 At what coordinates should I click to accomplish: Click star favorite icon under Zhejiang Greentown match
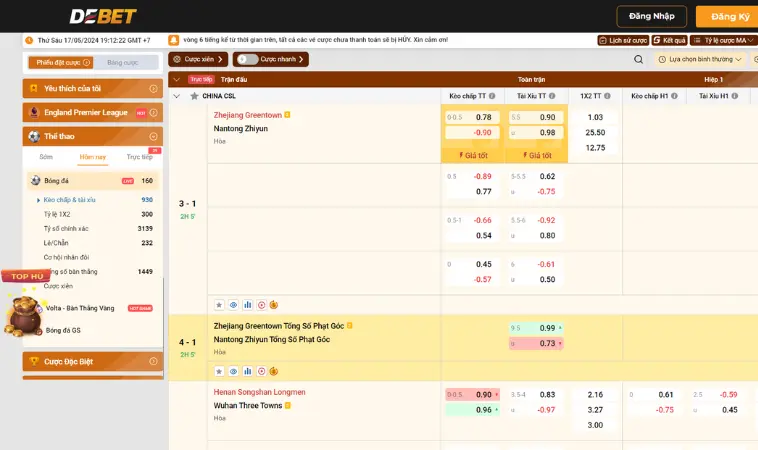click(219, 304)
